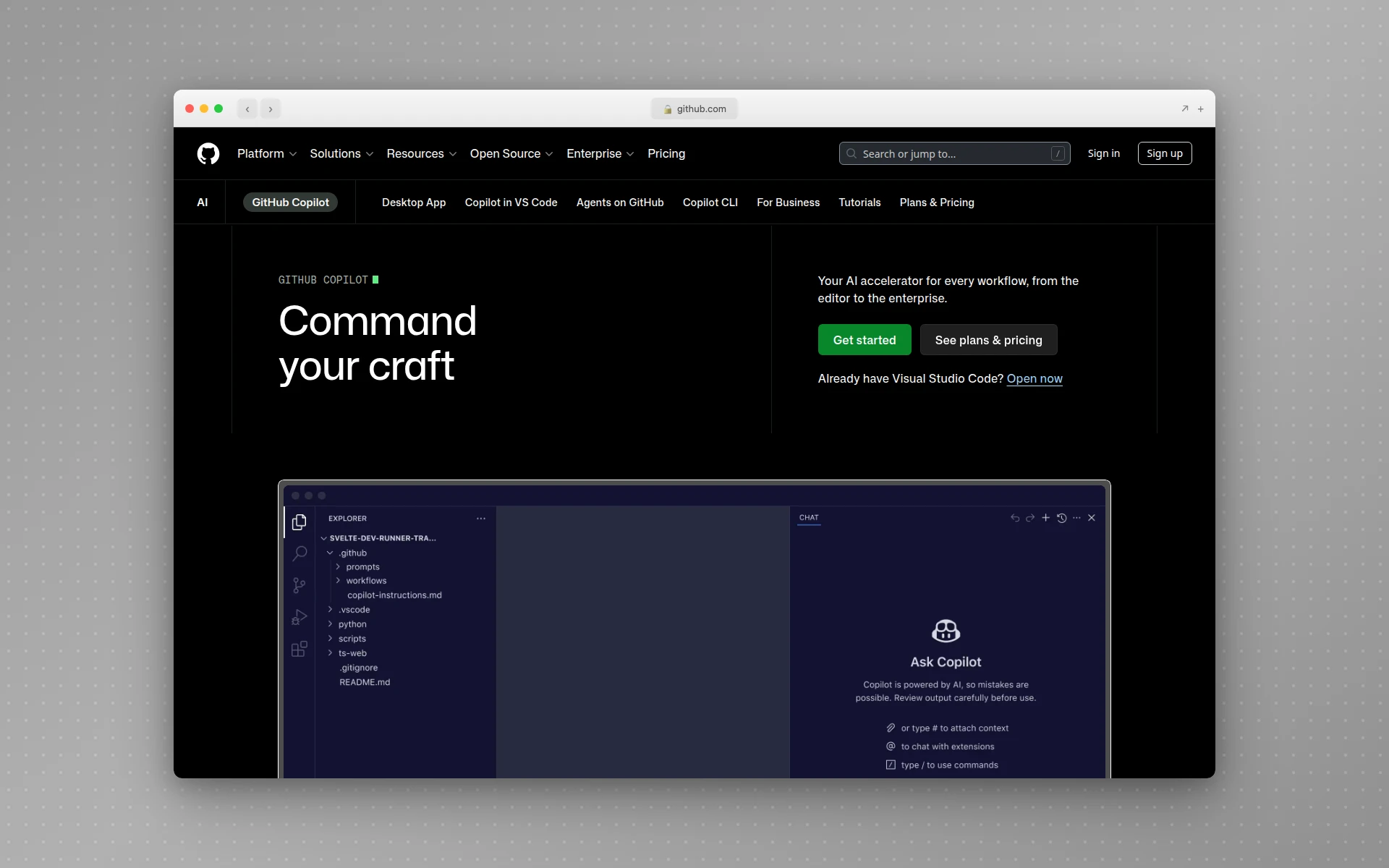The width and height of the screenshot is (1389, 868).
Task: Go forward with the browser forward arrow
Action: [x=271, y=109]
